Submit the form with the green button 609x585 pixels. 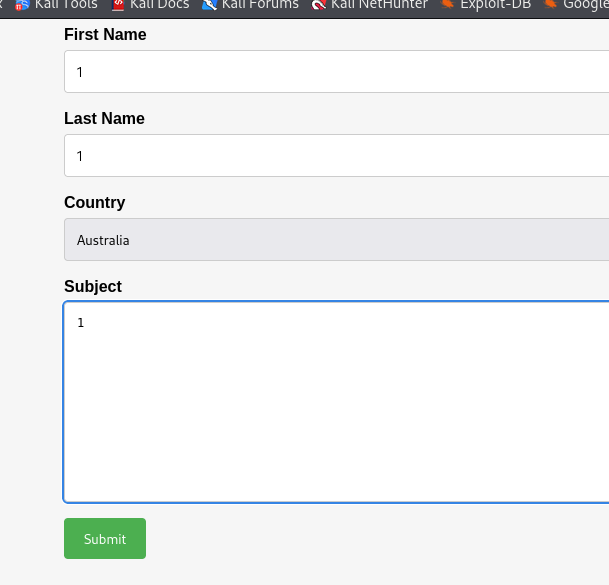click(105, 538)
